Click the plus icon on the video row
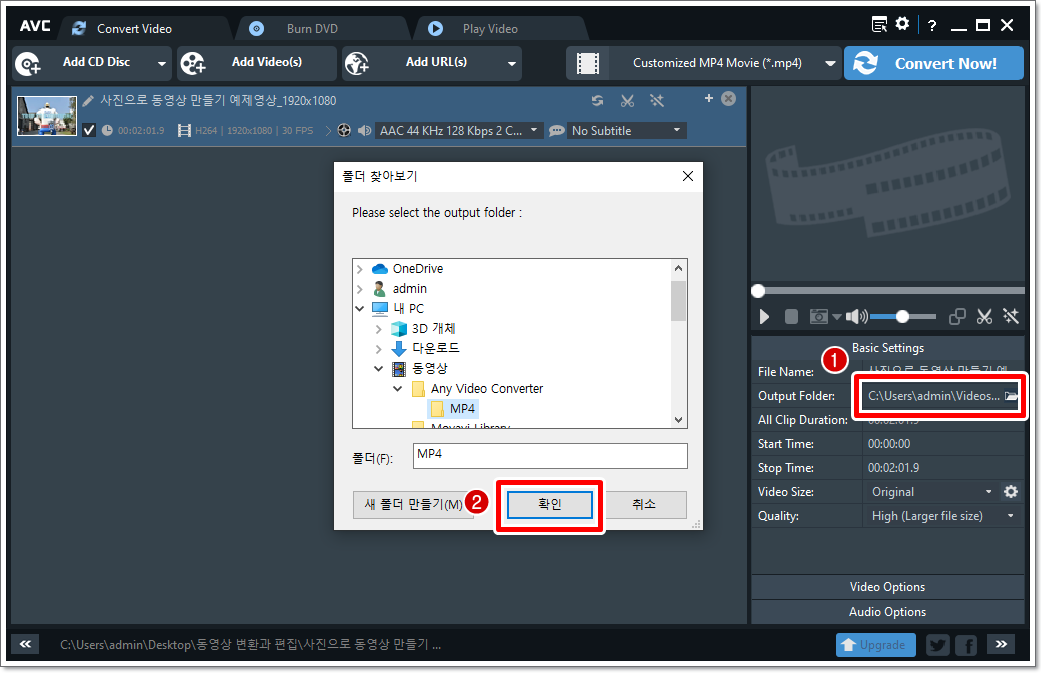This screenshot has height=673, width=1042. point(709,98)
